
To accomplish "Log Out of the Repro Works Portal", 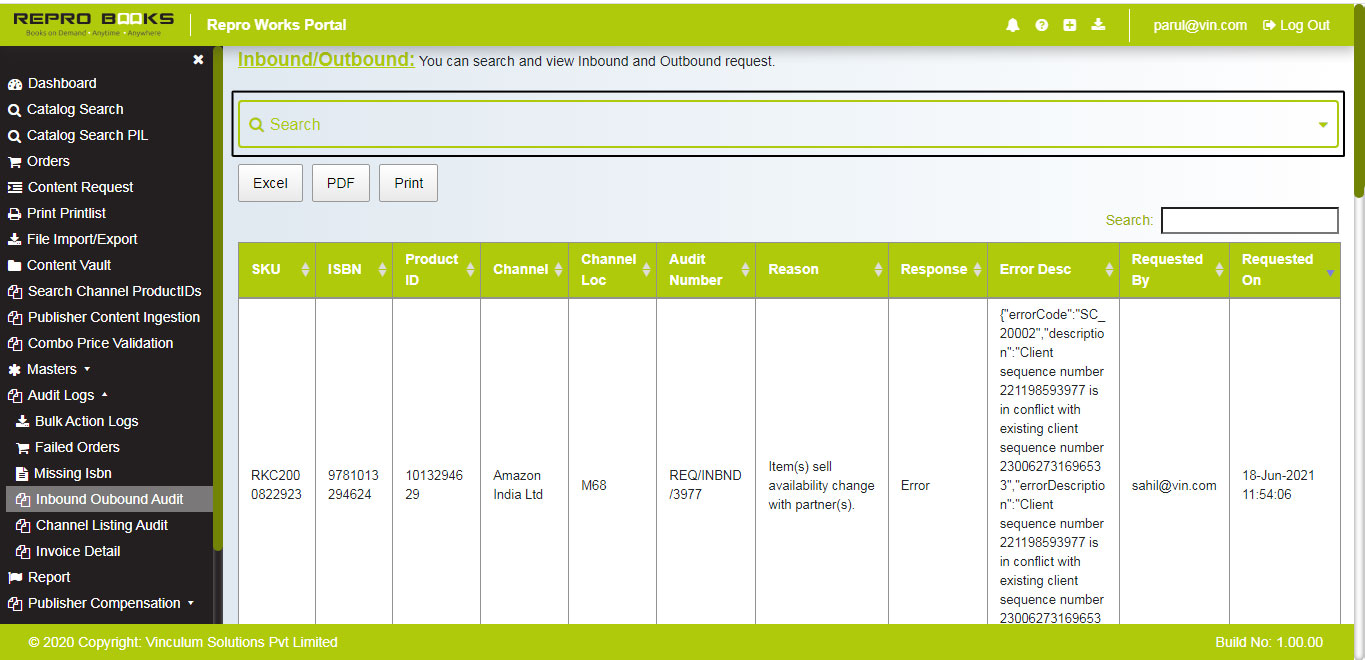I will pyautogui.click(x=1295, y=24).
